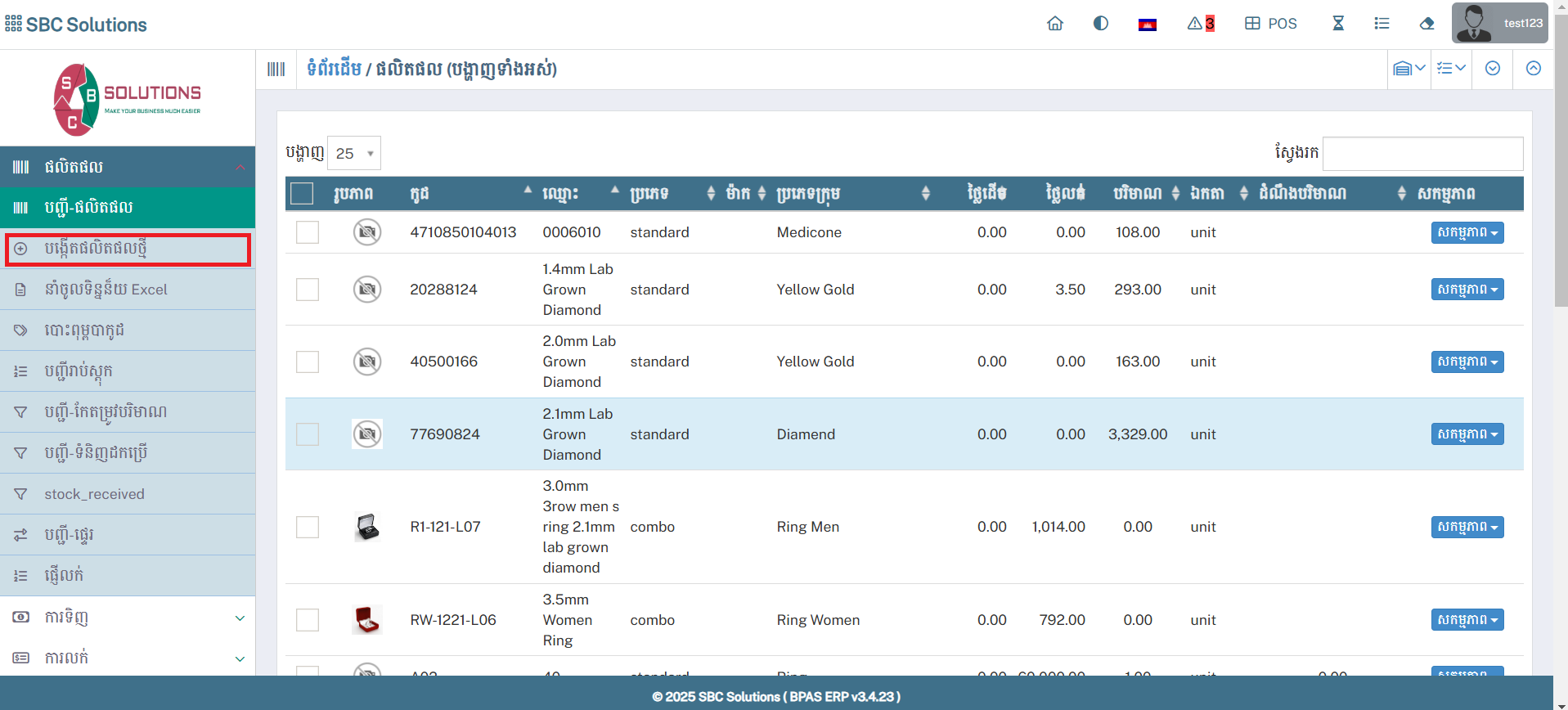Image resolution: width=1568 pixels, height=710 pixels.
Task: Click the product search input field
Action: pos(1422,154)
